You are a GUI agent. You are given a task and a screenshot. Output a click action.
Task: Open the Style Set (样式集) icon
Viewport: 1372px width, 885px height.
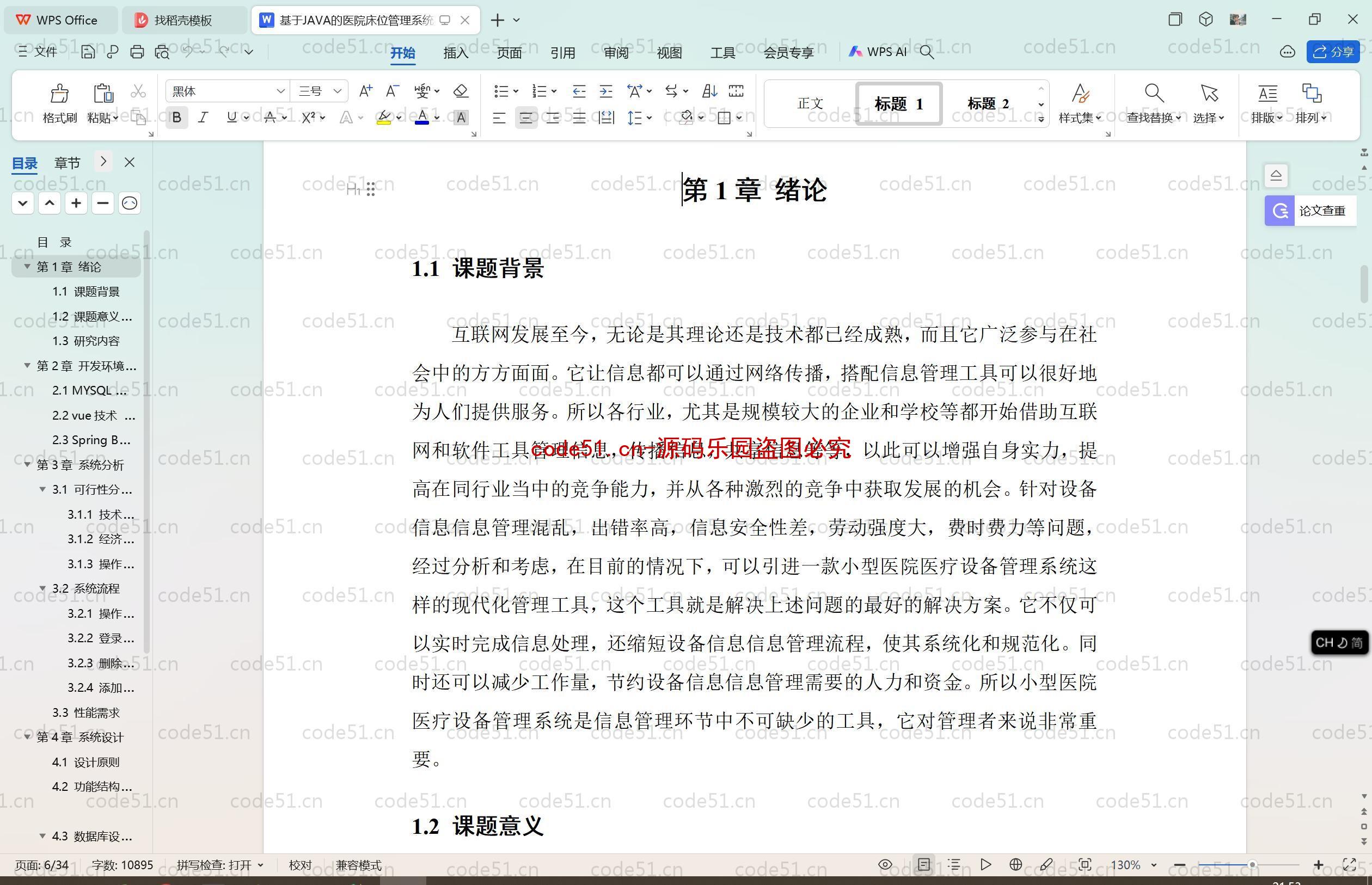click(1081, 93)
